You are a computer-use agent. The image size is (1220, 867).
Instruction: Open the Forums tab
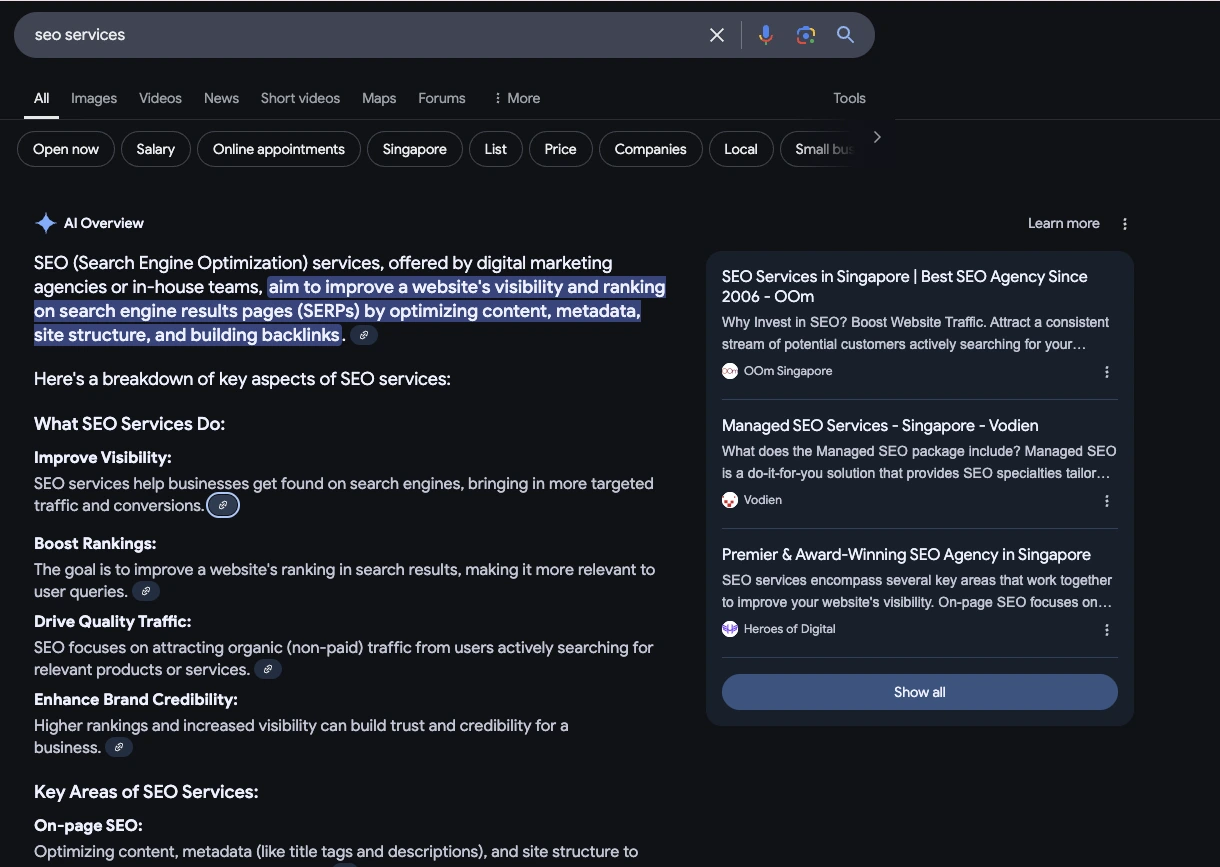coord(442,98)
